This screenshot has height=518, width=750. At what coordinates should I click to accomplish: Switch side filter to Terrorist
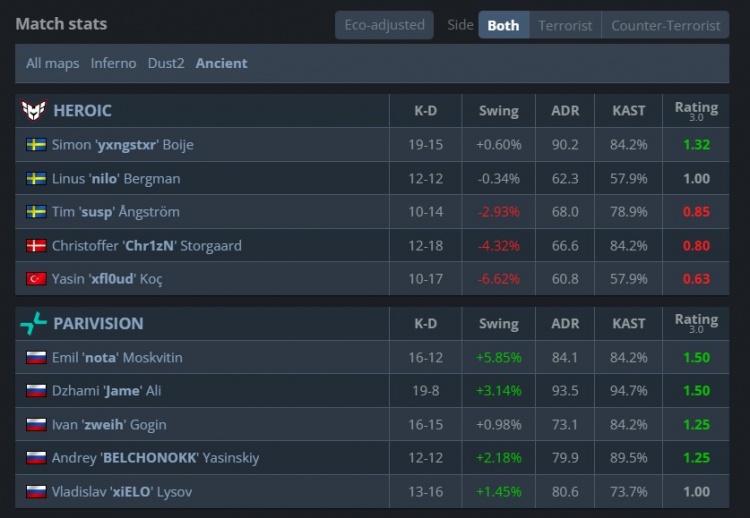(x=565, y=25)
